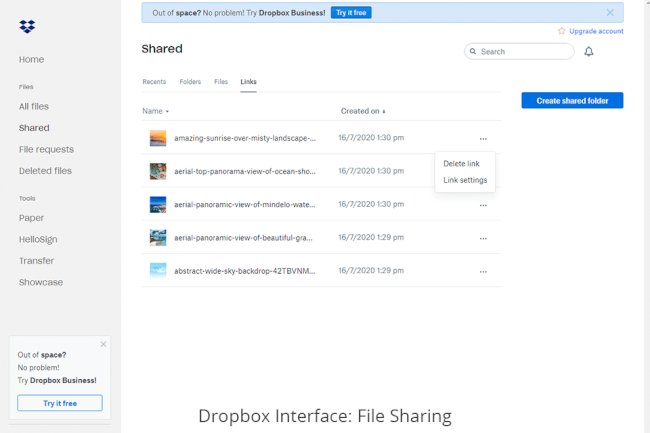Viewport: 650px width, 433px height.
Task: Close the top Dropbox Business banner
Action: [x=610, y=12]
